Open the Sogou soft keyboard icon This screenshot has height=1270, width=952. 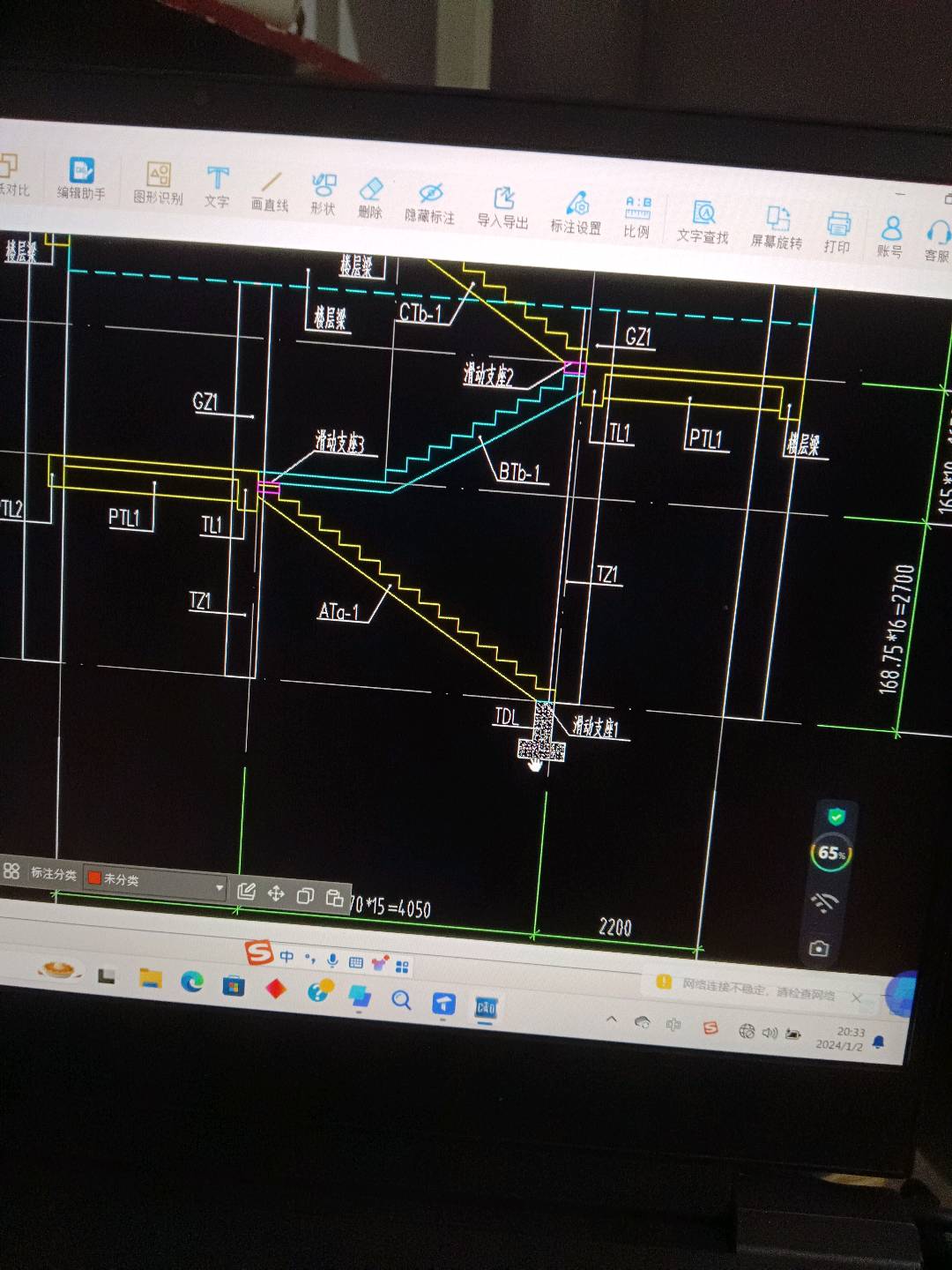[355, 962]
